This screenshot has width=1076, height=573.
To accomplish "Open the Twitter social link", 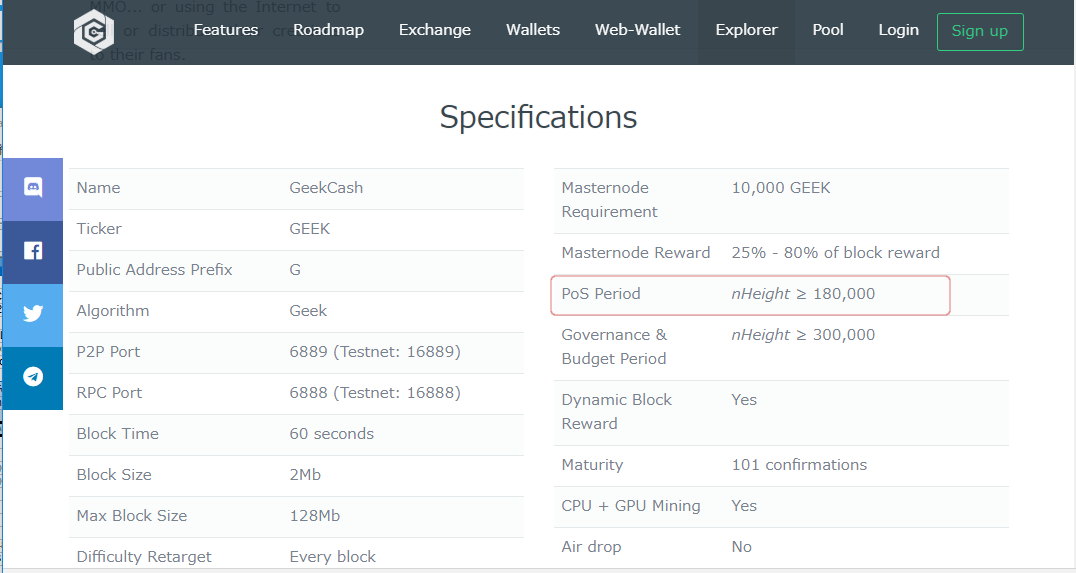I will coord(33,313).
